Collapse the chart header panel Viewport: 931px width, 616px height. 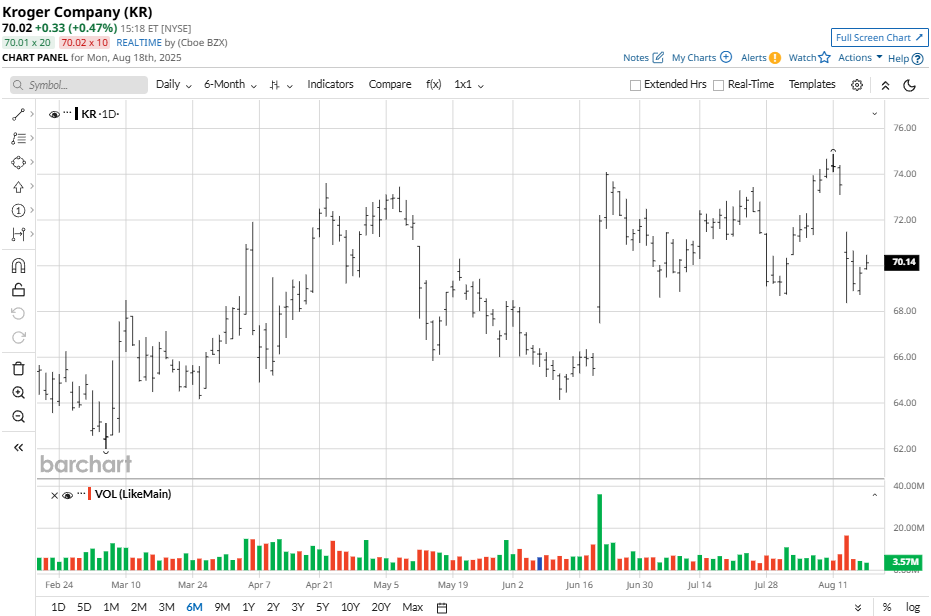point(885,85)
